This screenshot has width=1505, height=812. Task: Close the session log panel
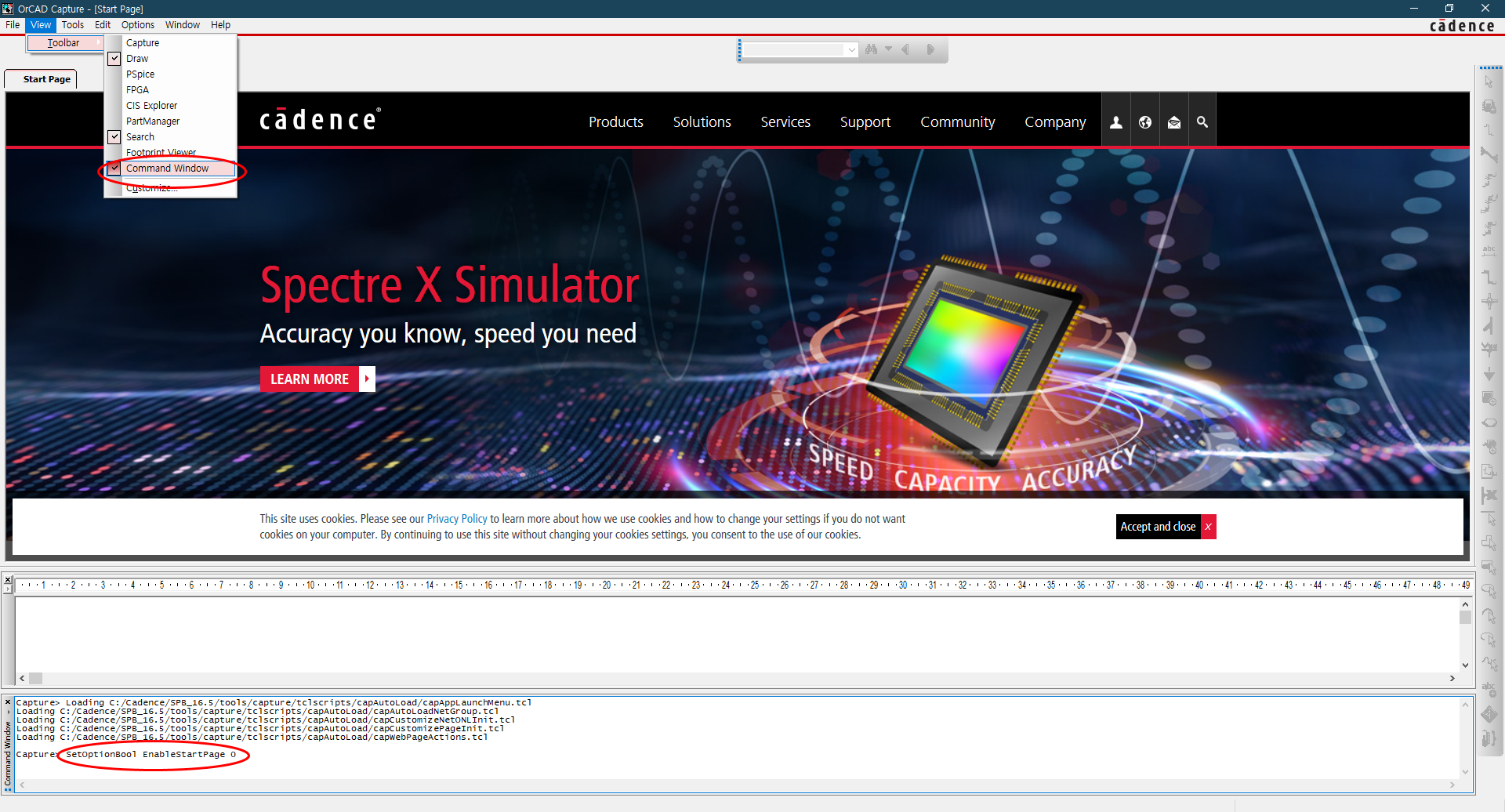[x=8, y=580]
